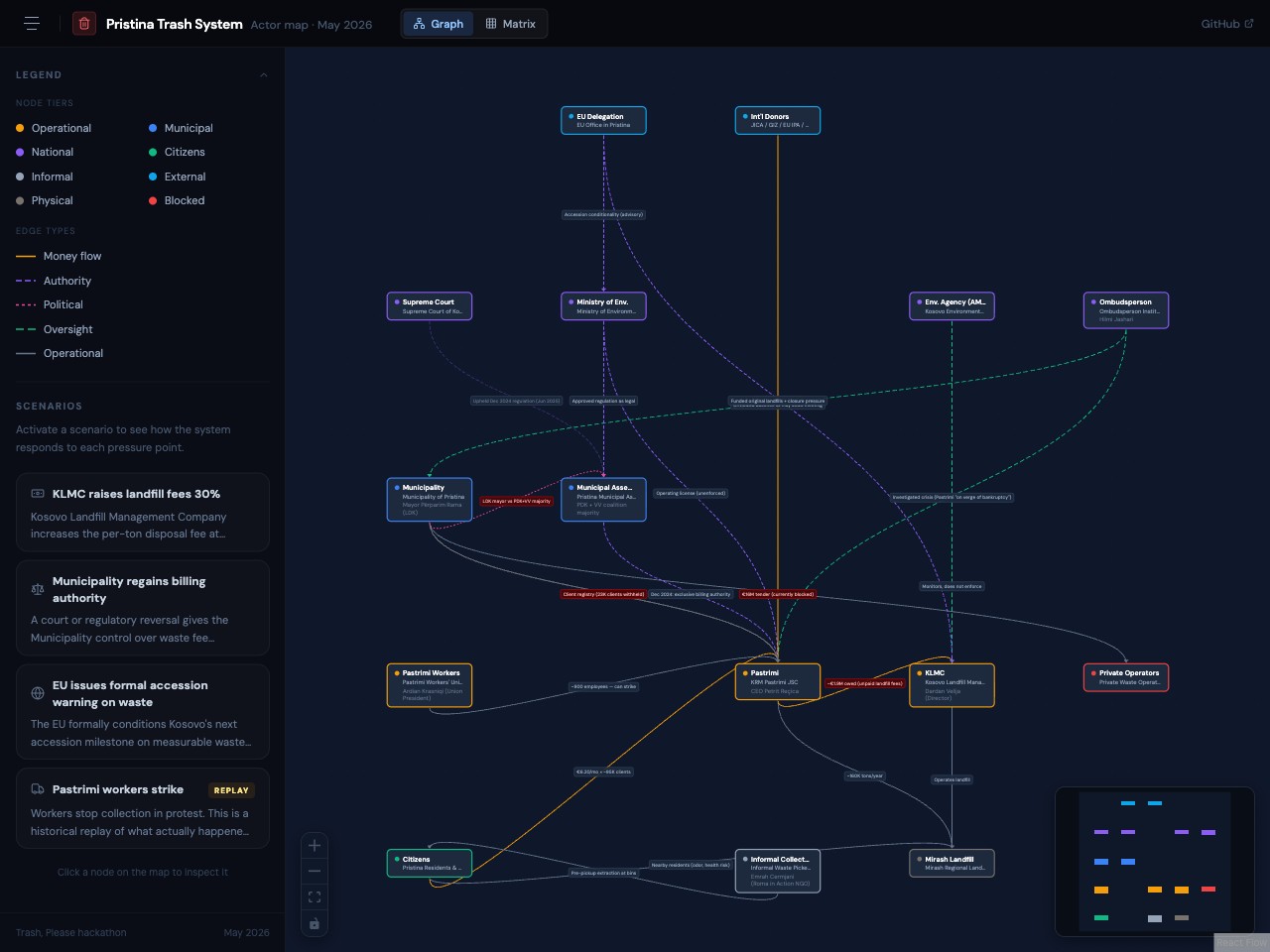Select the National tier legend label

tap(53, 152)
